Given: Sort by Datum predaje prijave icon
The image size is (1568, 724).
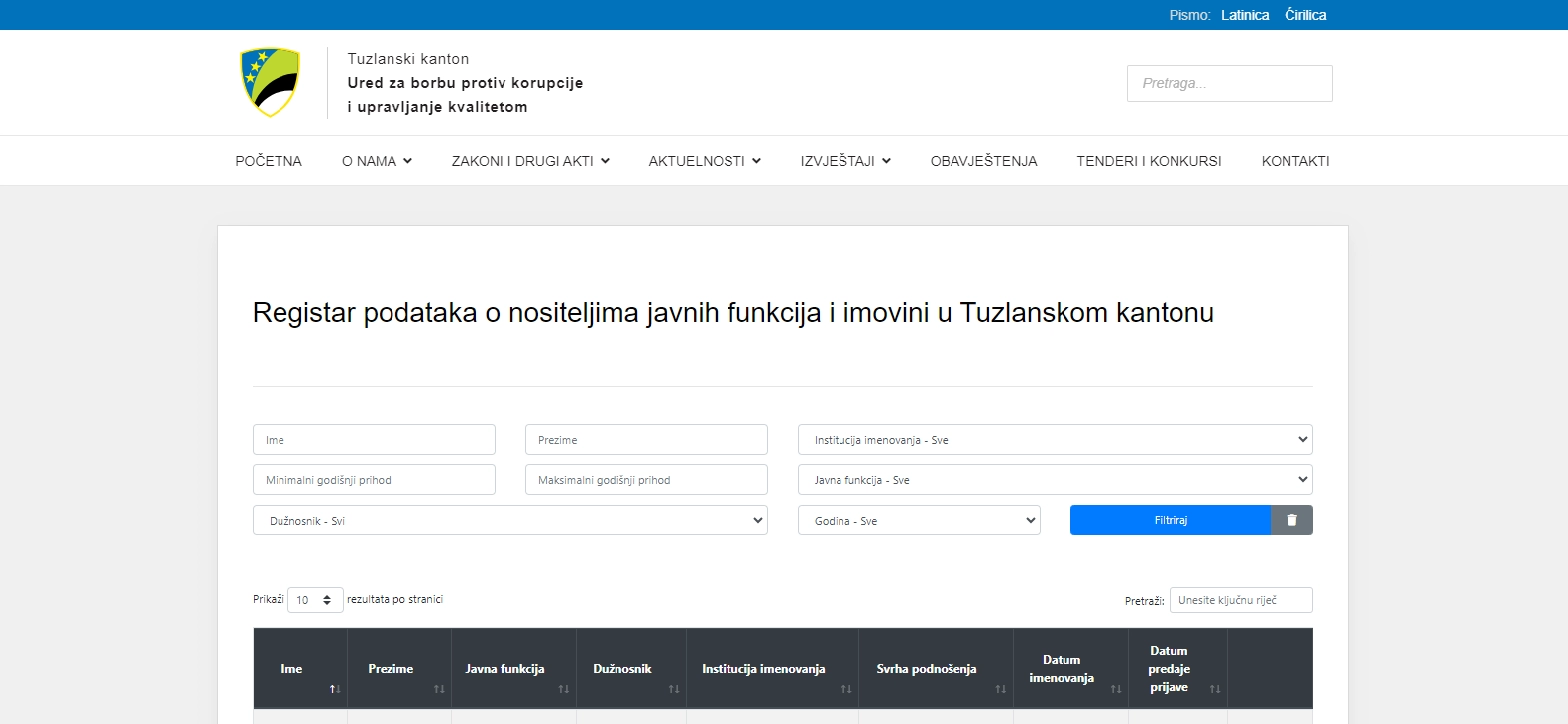Looking at the screenshot, I should pyautogui.click(x=1214, y=689).
